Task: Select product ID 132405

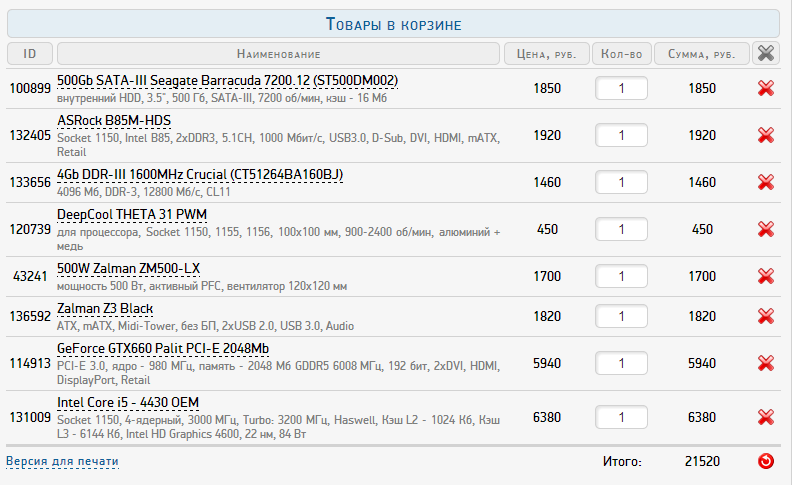Action: pos(30,135)
